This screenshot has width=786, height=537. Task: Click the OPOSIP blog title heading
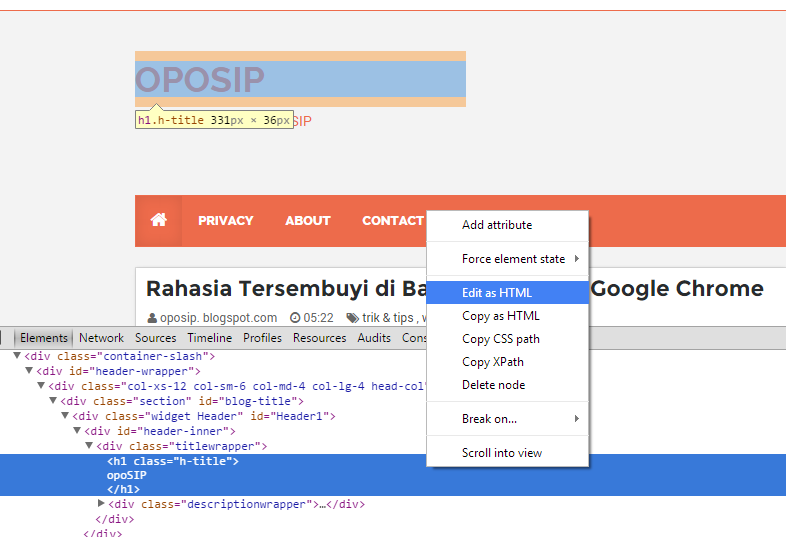click(200, 79)
